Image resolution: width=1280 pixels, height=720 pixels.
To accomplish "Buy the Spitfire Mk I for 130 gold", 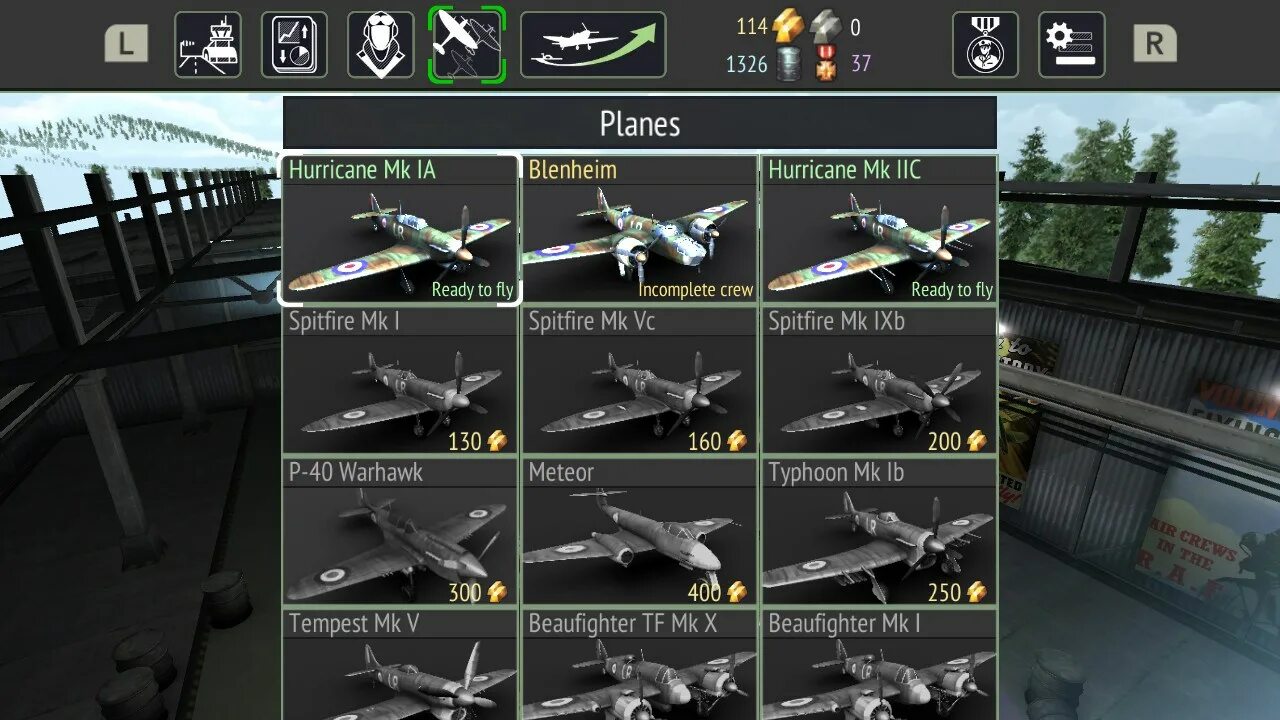I will (x=400, y=381).
